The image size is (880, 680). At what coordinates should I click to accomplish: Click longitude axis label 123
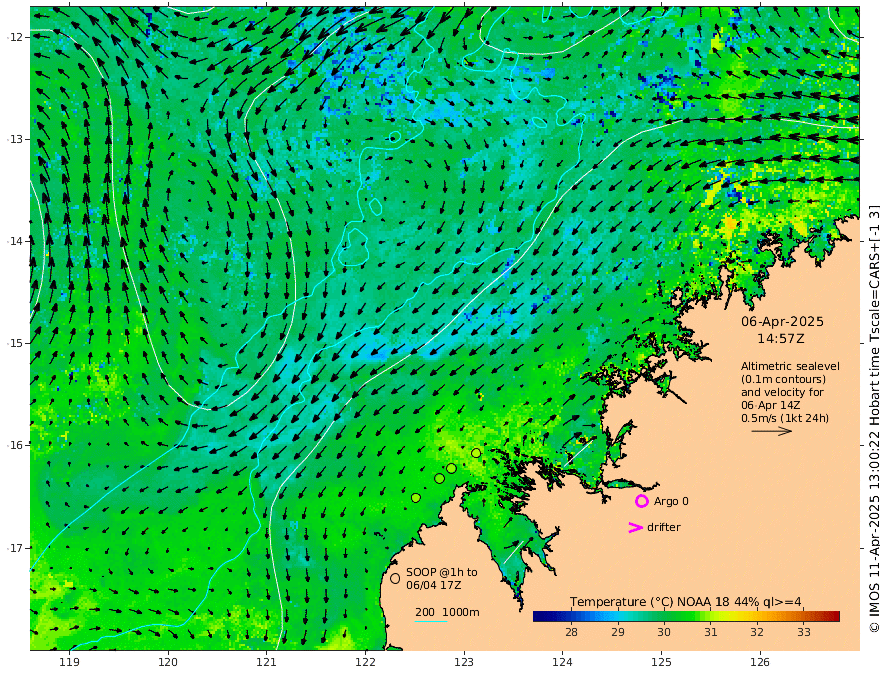464,662
